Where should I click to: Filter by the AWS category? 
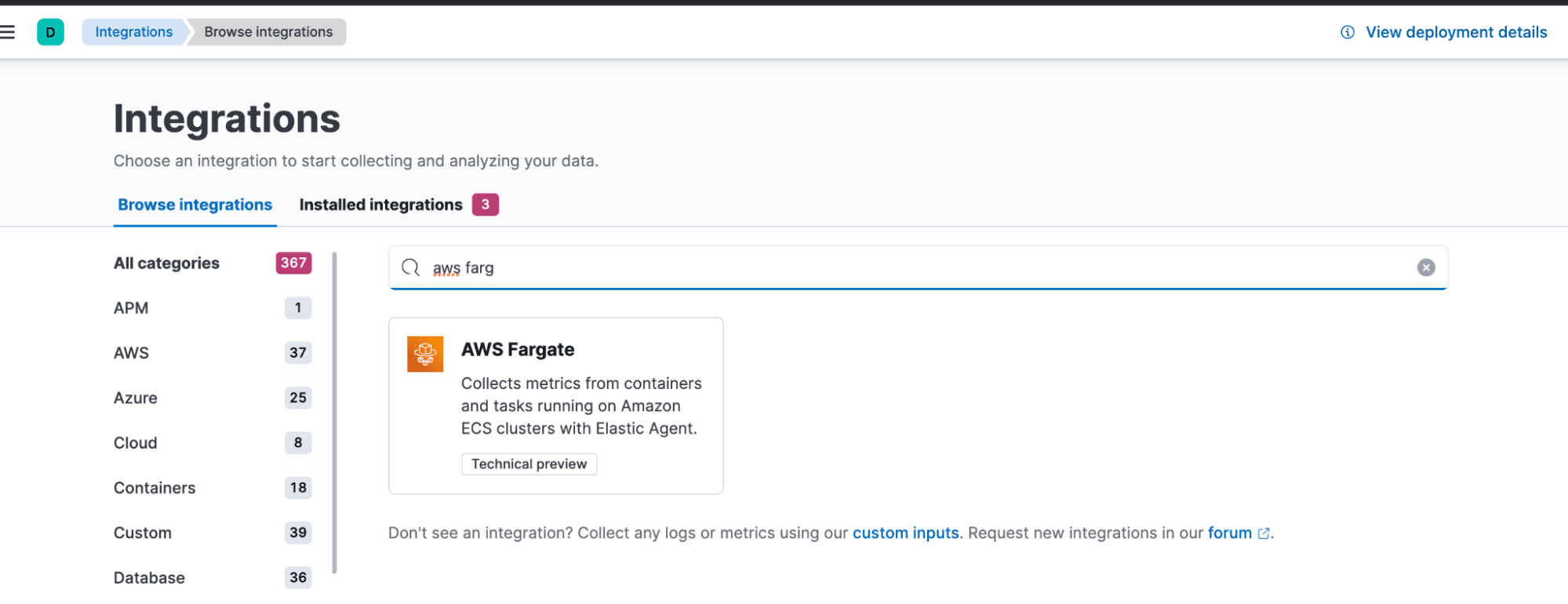pyautogui.click(x=131, y=353)
